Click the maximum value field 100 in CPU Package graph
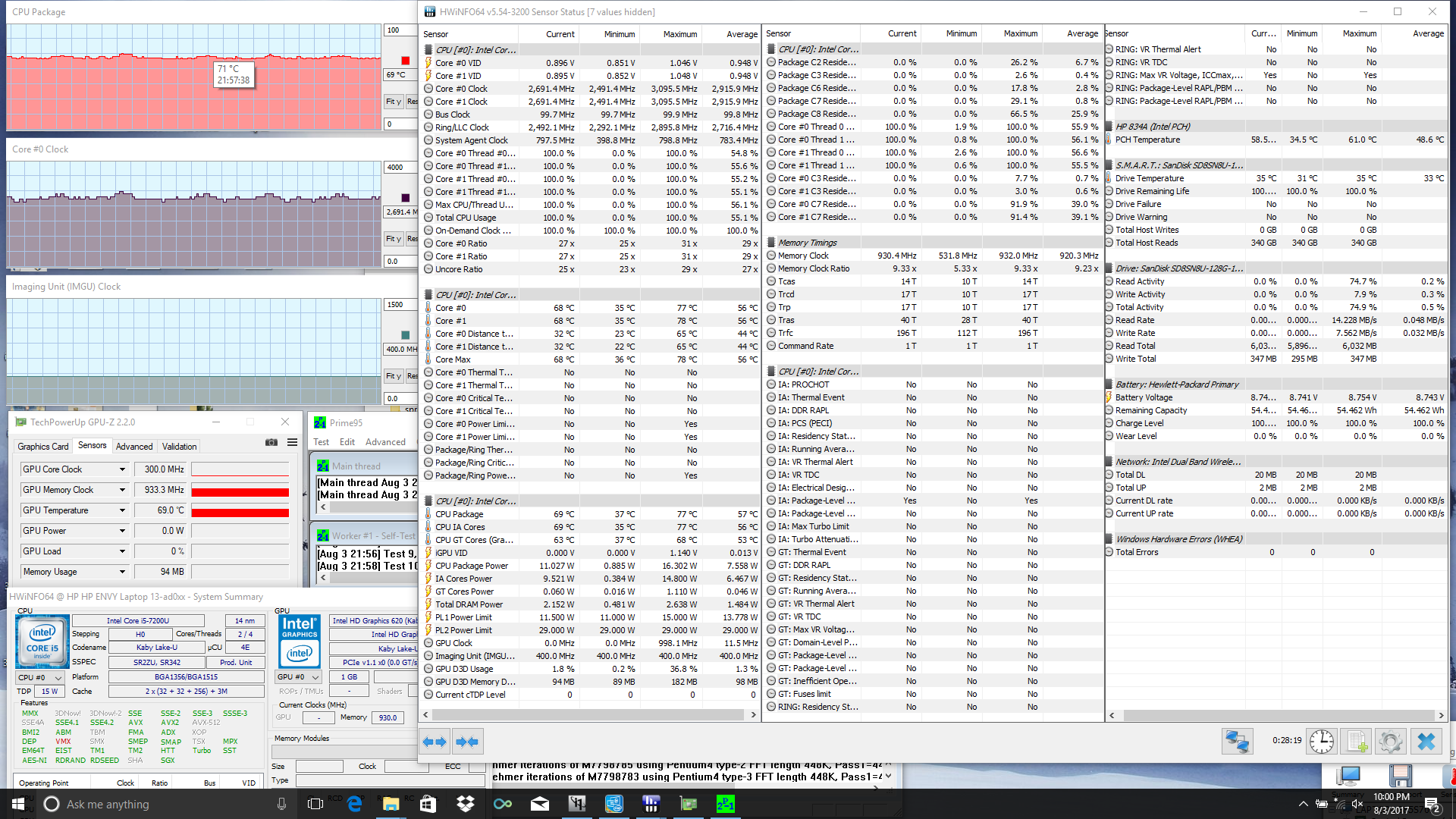1456x819 pixels. pos(400,30)
